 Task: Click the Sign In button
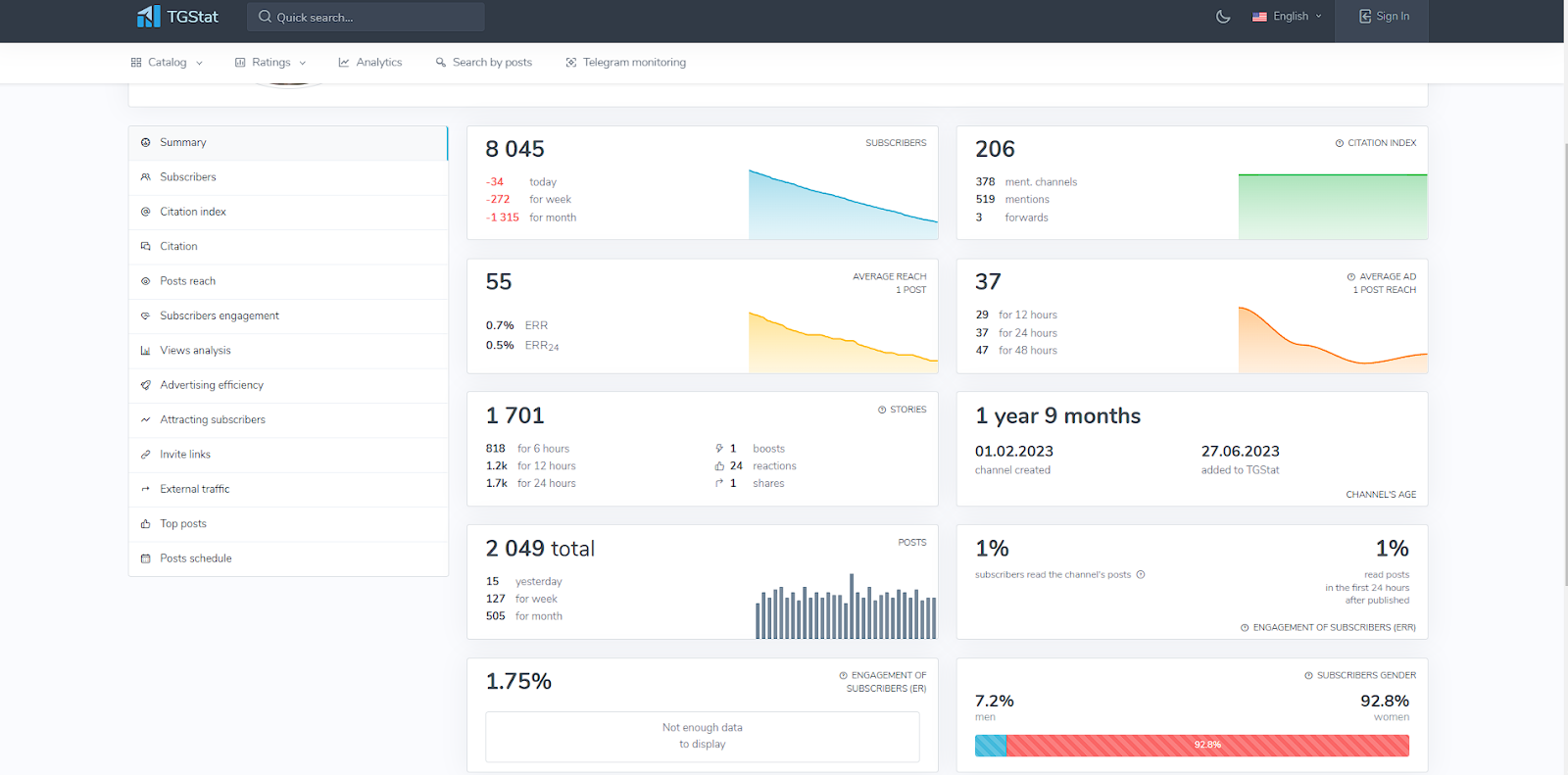coord(1384,17)
